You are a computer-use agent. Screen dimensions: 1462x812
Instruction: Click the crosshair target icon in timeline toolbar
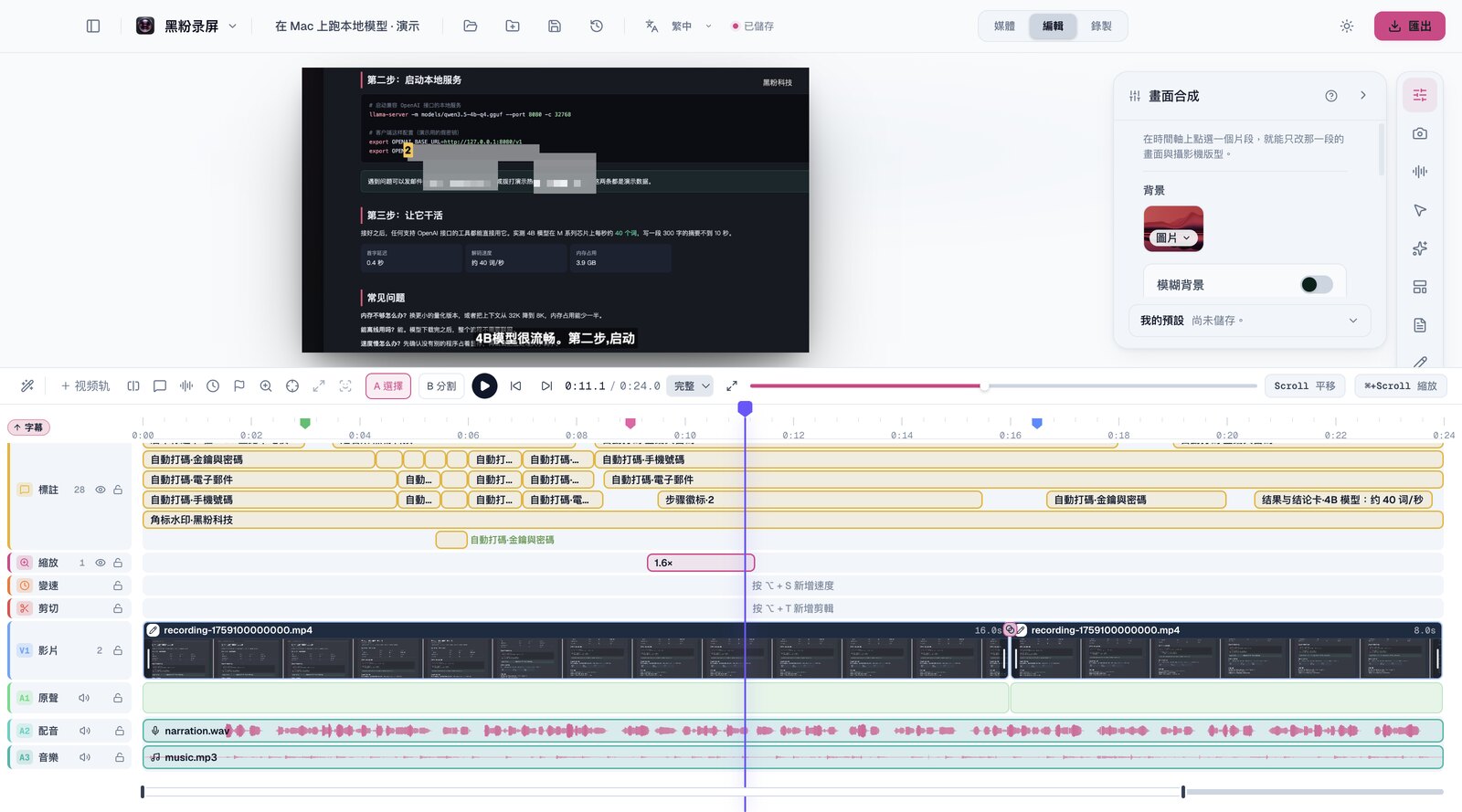(x=292, y=386)
